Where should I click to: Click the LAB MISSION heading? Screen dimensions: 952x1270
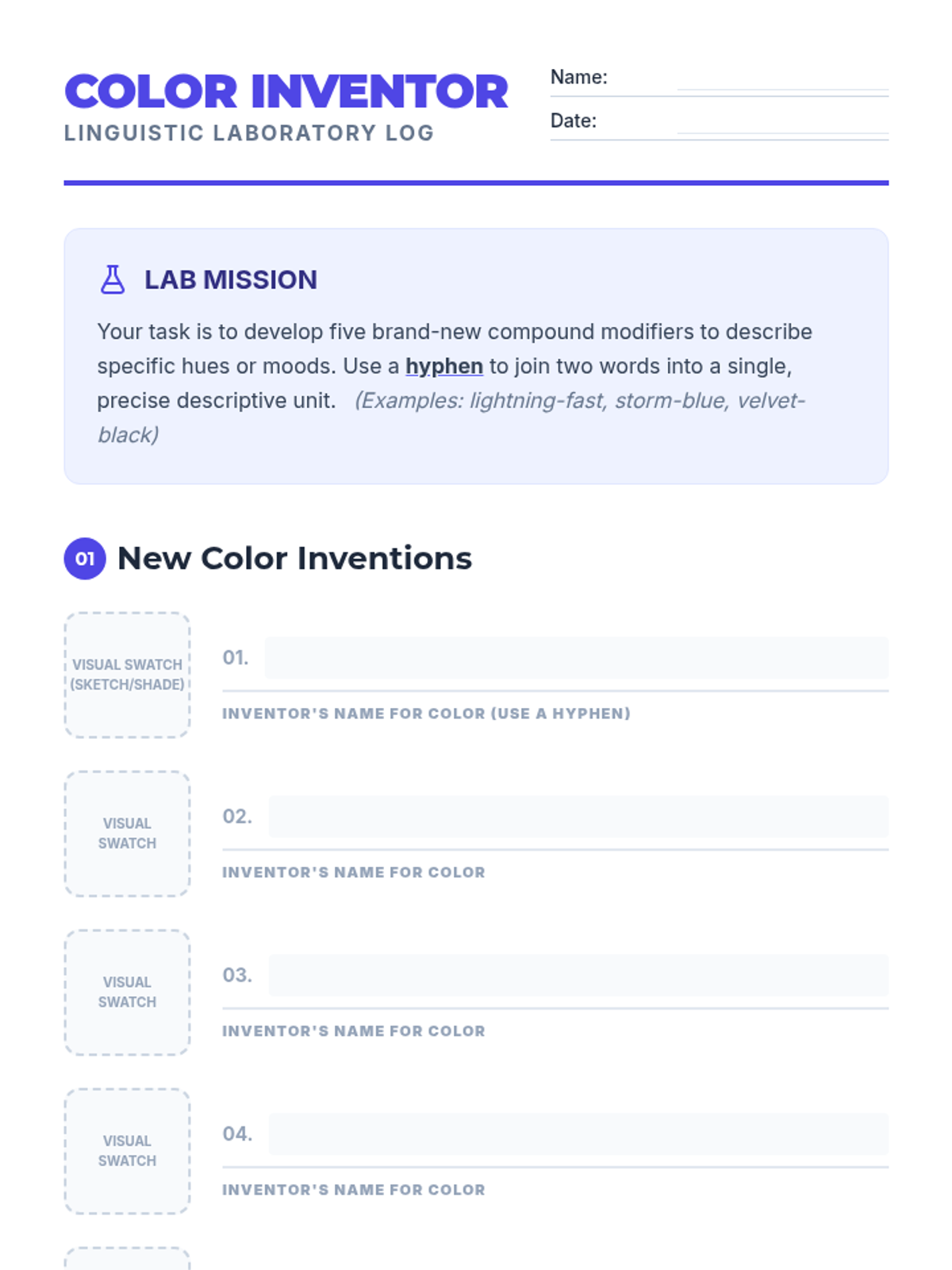pos(230,279)
